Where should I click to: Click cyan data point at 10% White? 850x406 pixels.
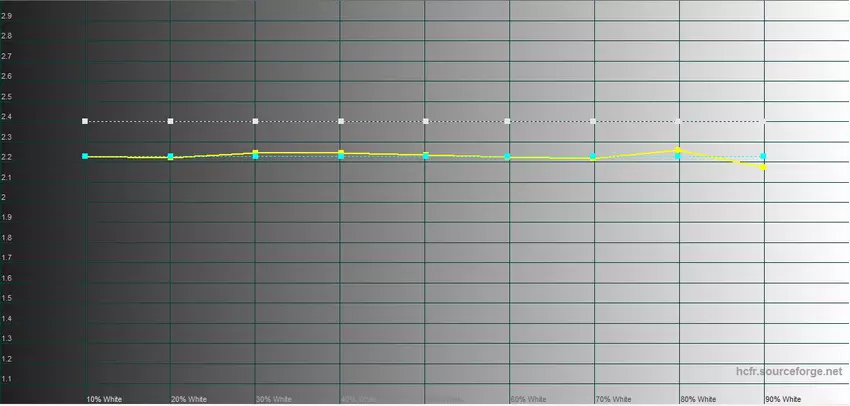click(85, 156)
